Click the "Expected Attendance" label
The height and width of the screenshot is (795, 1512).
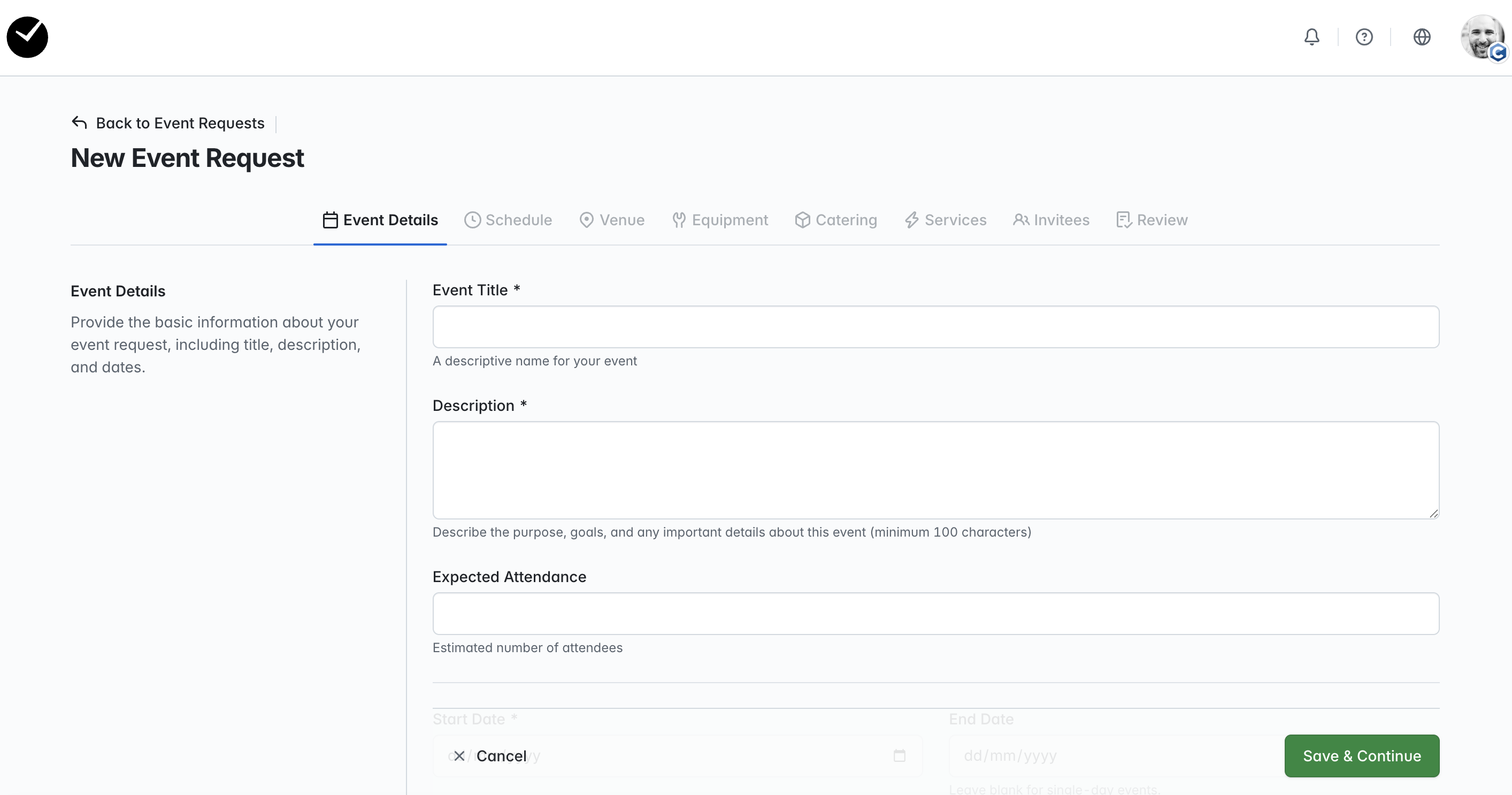click(x=510, y=577)
